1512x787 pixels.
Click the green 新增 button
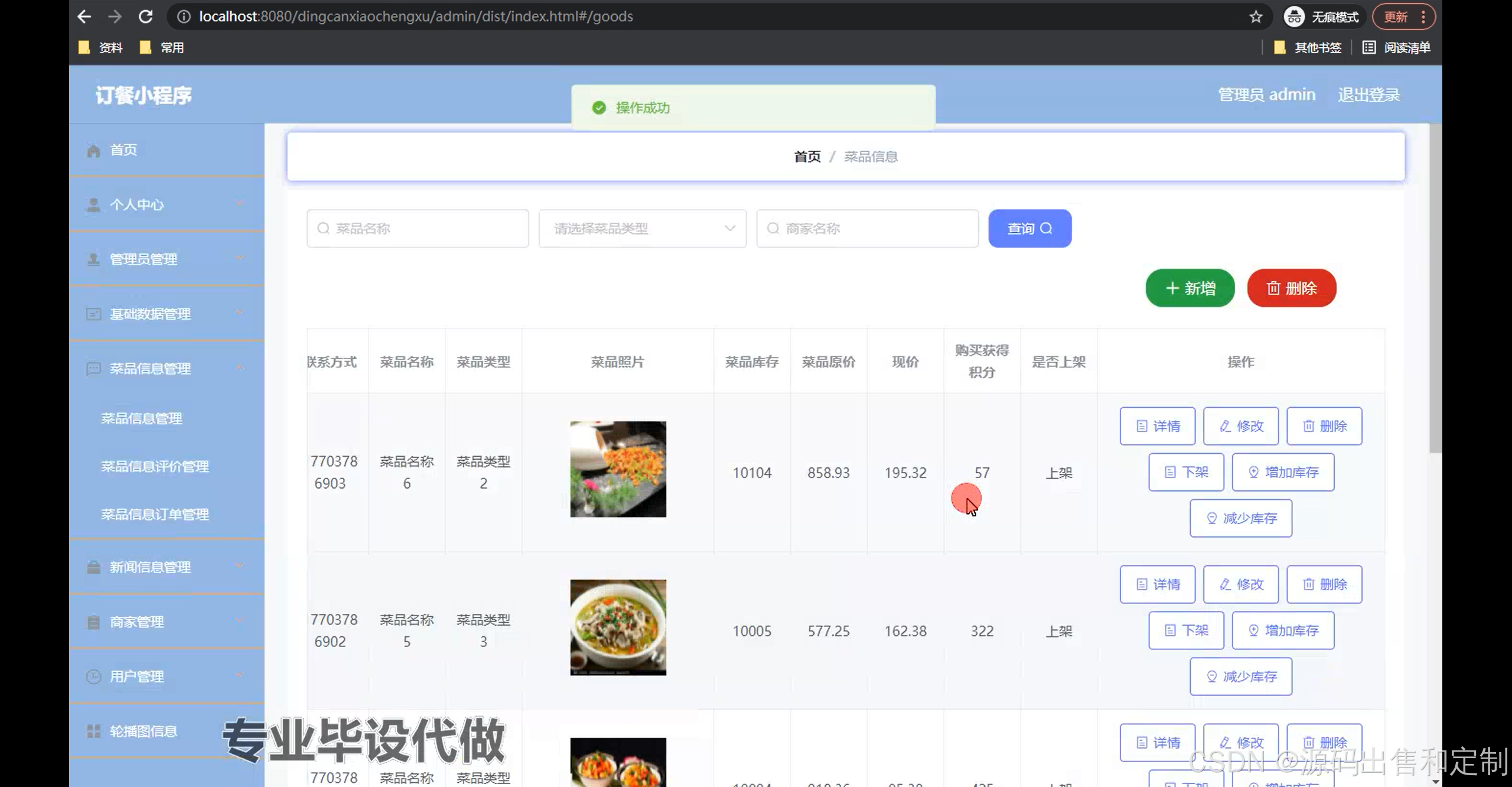pos(1190,288)
